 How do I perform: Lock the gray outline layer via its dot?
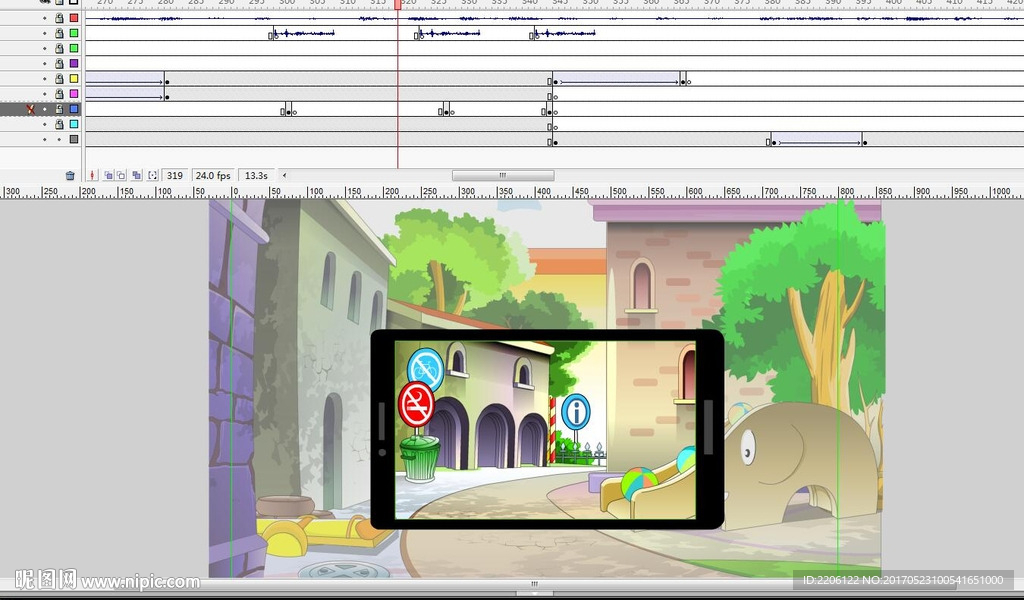(59, 139)
